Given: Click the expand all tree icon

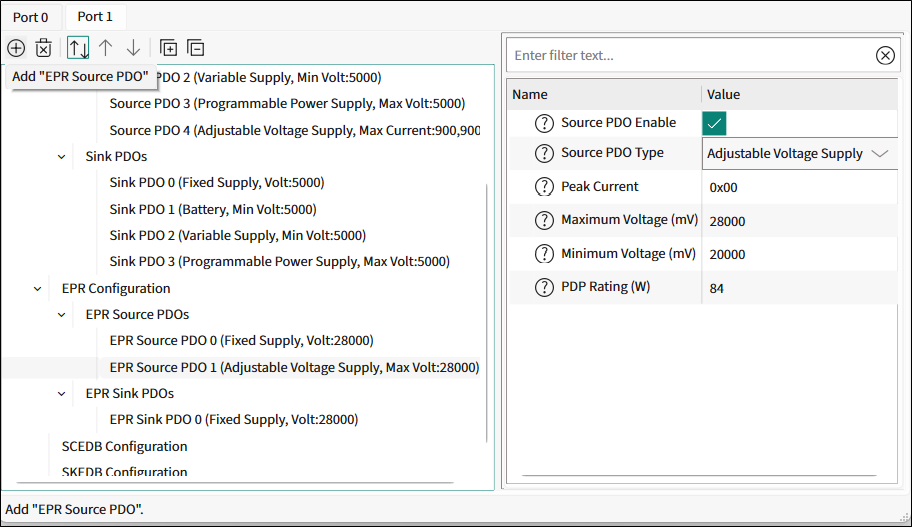Looking at the screenshot, I should [x=168, y=48].
